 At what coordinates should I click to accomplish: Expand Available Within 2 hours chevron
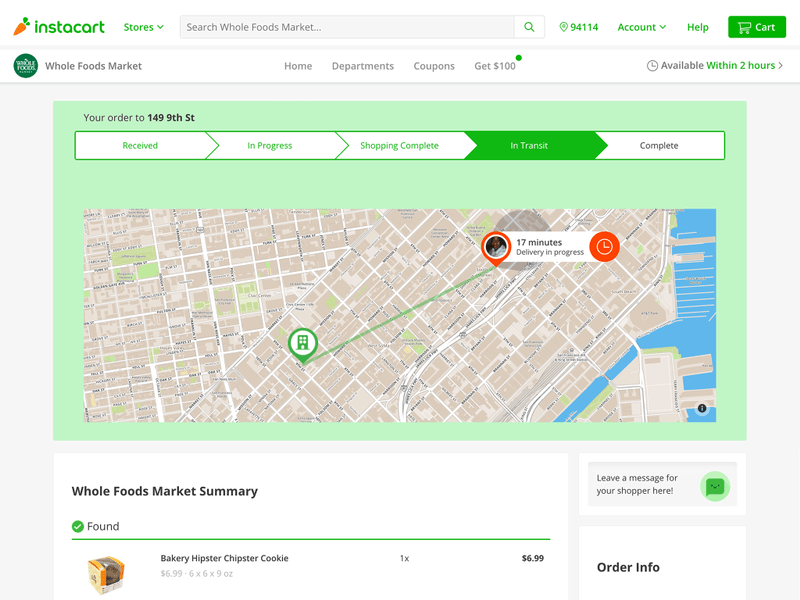[780, 65]
